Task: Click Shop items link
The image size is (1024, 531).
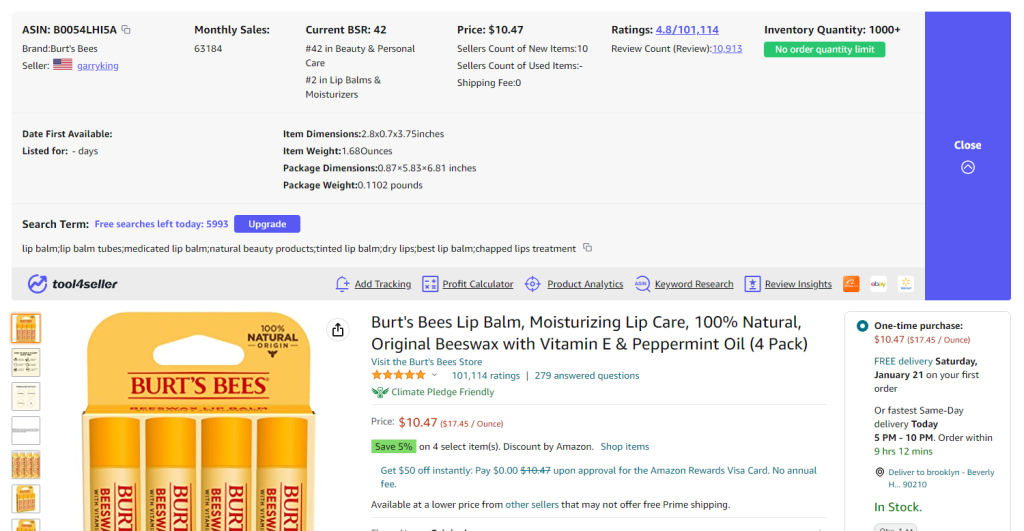Action: [625, 447]
